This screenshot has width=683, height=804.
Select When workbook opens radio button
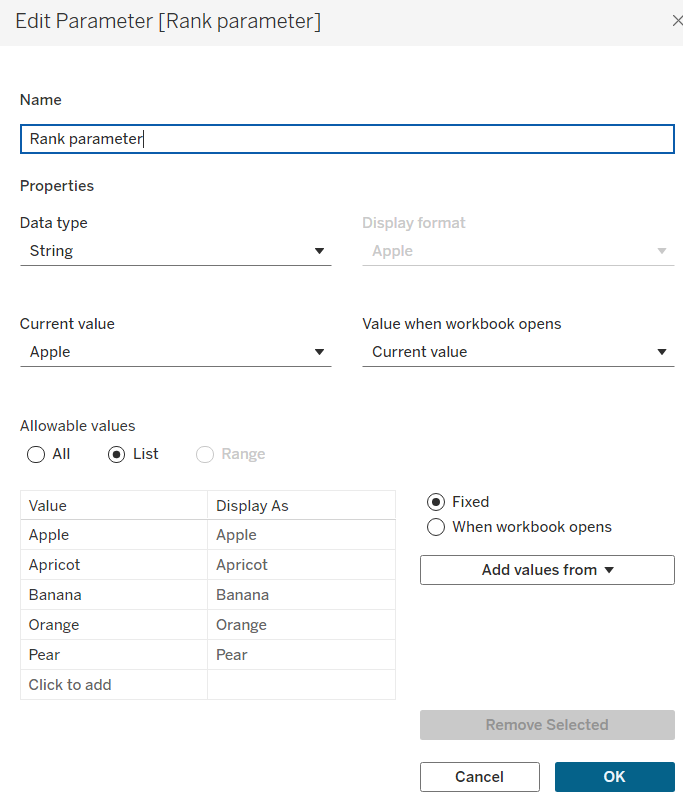436,527
